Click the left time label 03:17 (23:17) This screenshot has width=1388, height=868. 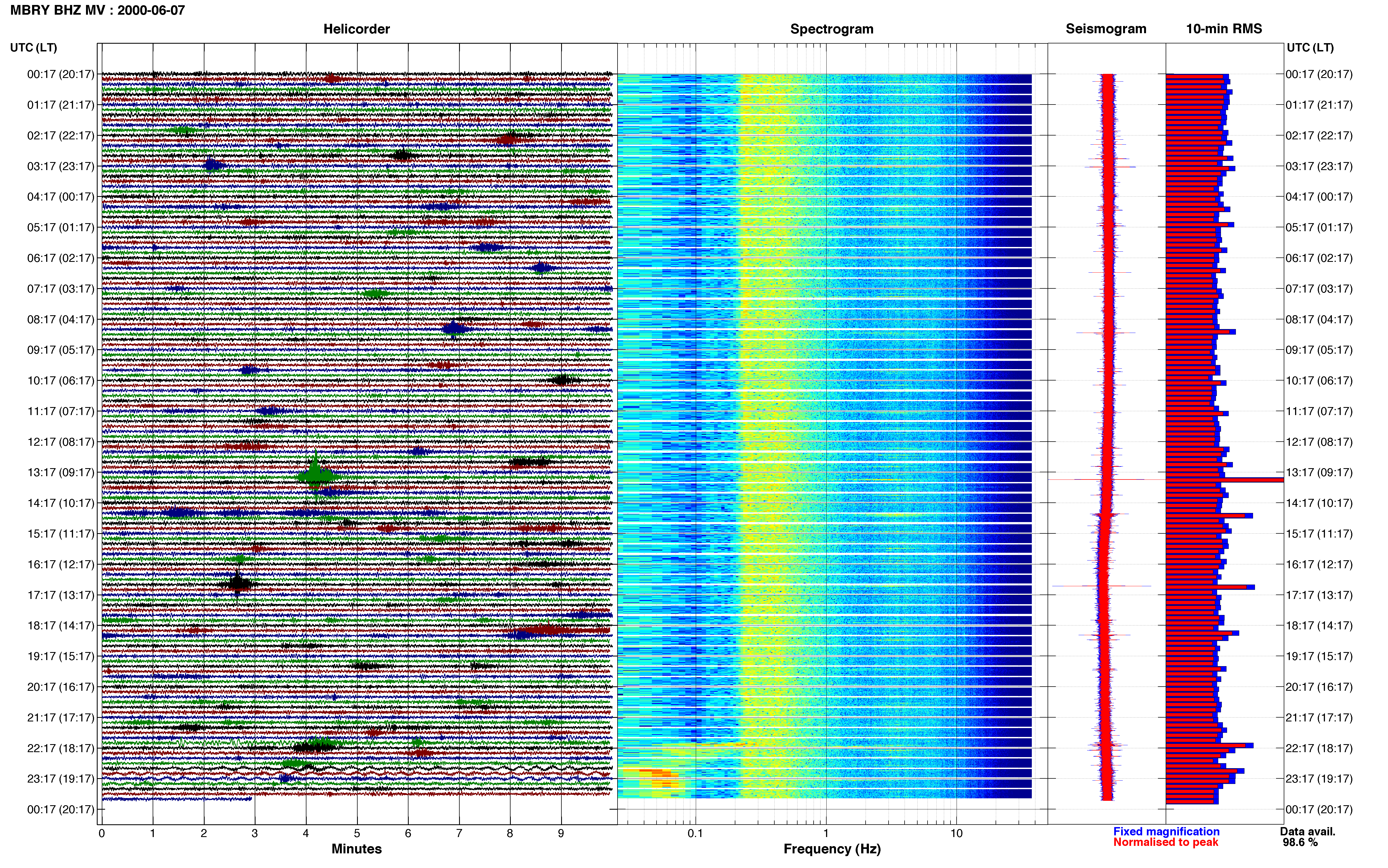click(x=61, y=166)
